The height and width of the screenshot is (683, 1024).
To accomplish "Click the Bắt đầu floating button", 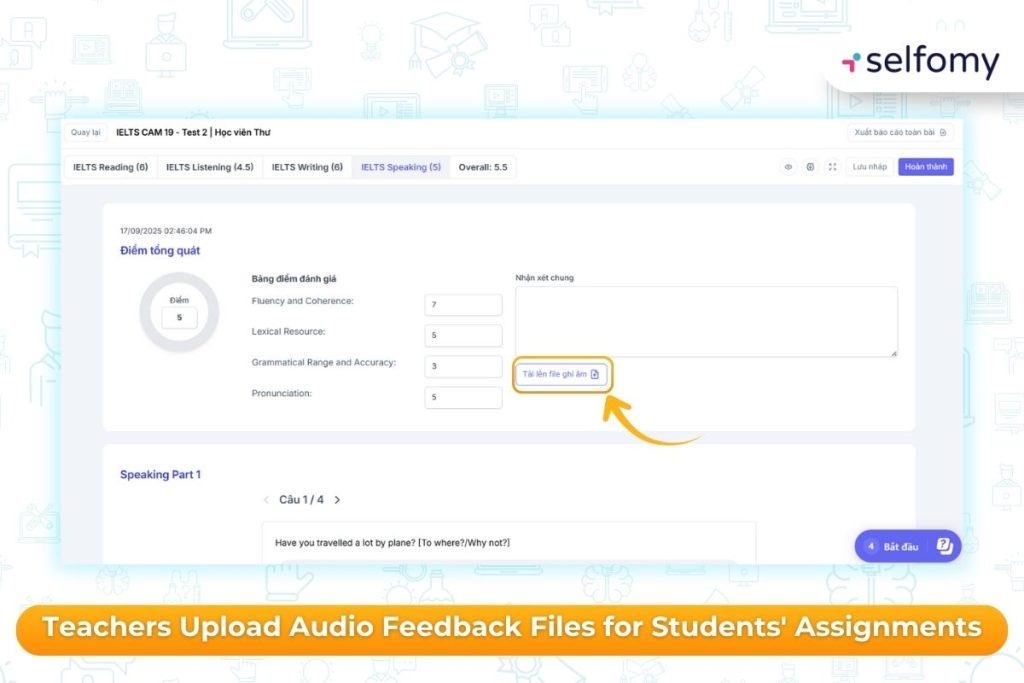I will tap(893, 546).
